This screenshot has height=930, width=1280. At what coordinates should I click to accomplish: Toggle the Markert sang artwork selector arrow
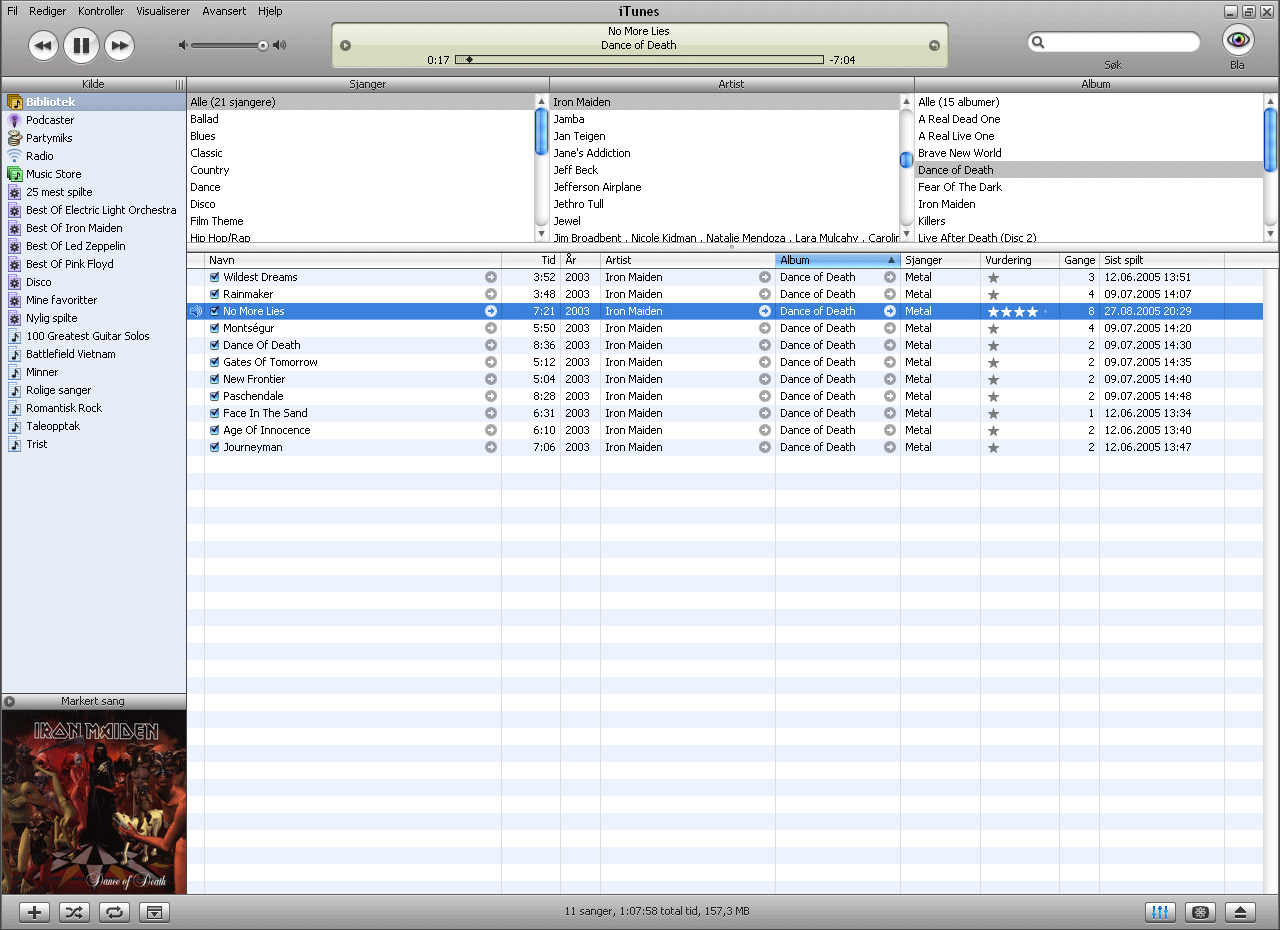pyautogui.click(x=9, y=701)
